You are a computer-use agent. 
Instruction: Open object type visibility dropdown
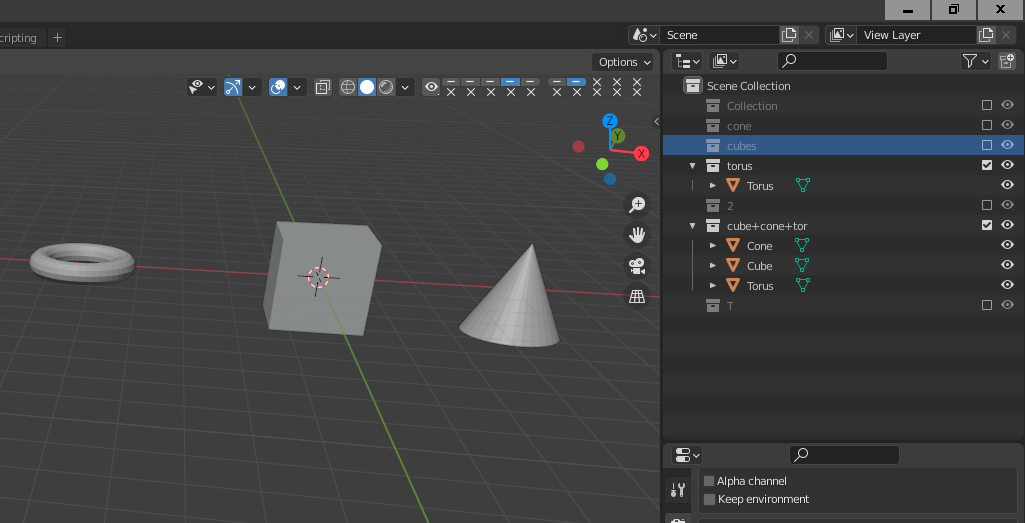[202, 87]
